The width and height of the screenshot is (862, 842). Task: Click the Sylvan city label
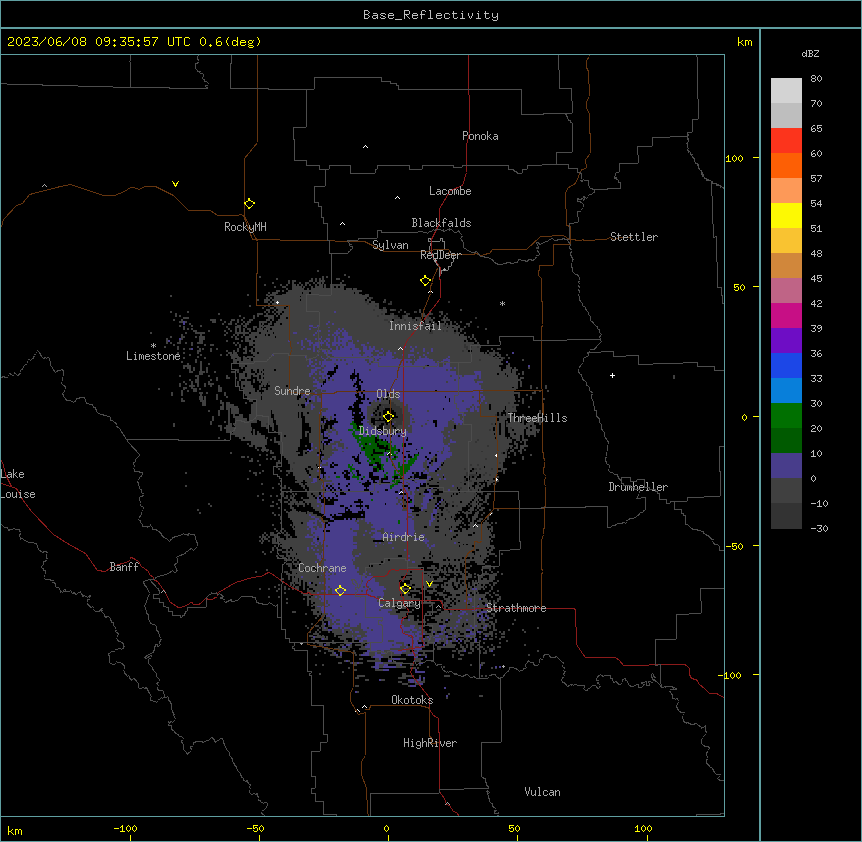(390, 245)
